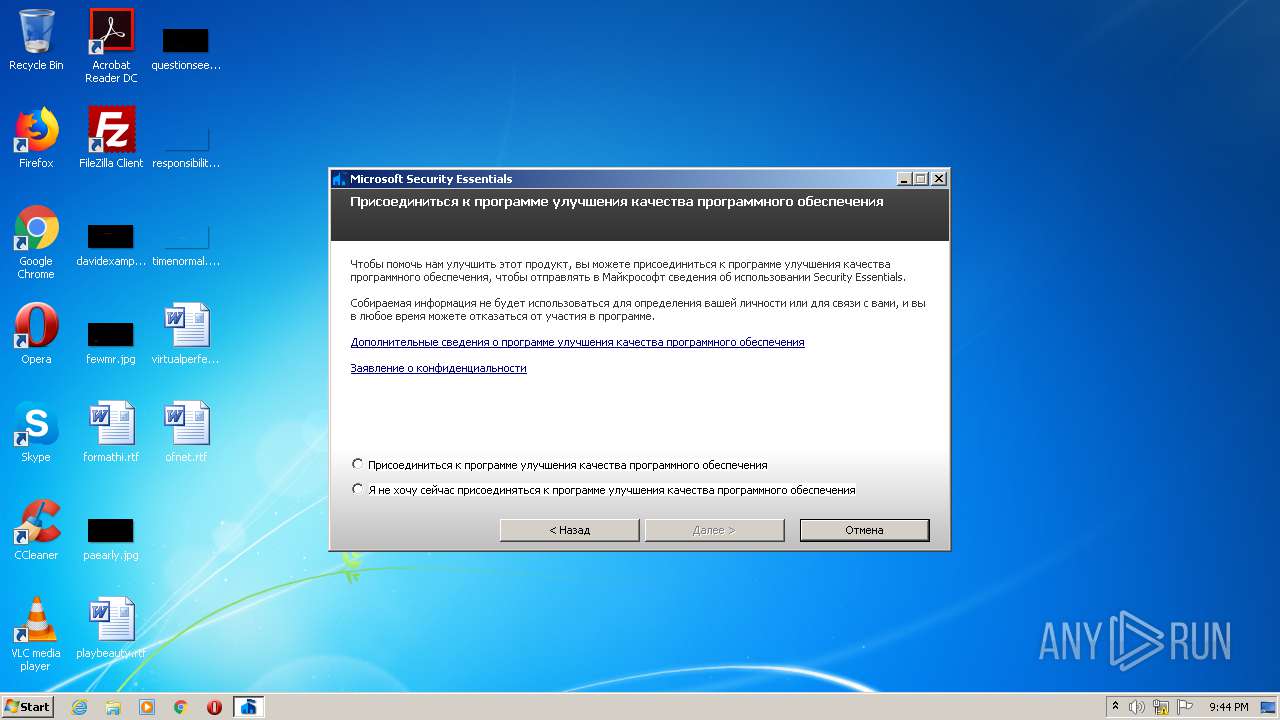The image size is (1280, 720).
Task: Choose to join the improvement program
Action: coord(358,465)
